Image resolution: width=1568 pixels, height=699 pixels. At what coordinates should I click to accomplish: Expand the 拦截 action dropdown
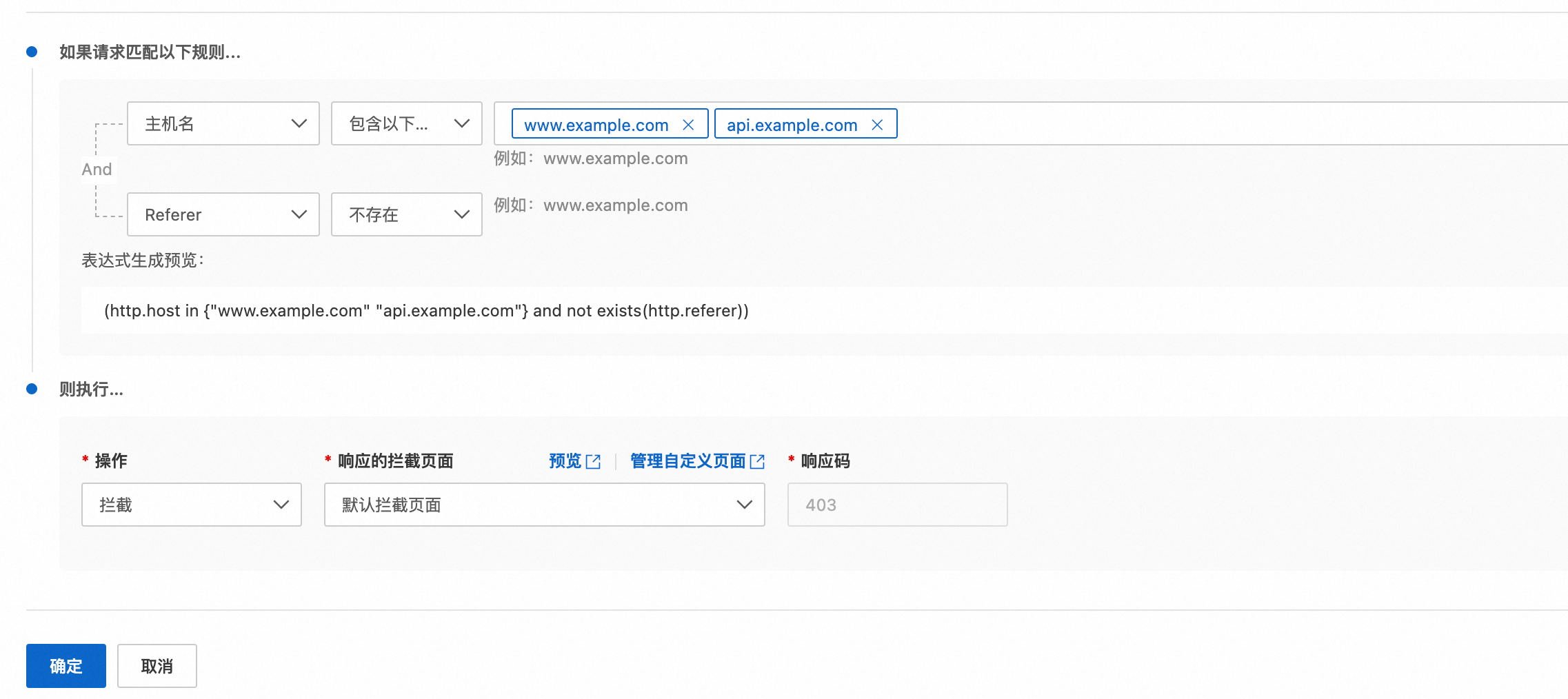click(x=192, y=505)
